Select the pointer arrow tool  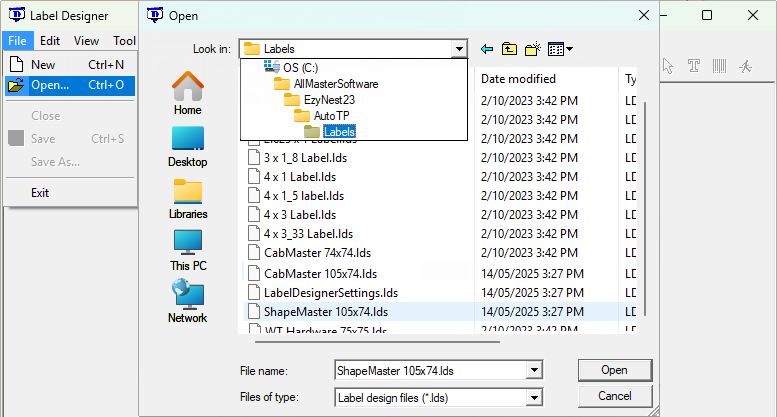[669, 66]
